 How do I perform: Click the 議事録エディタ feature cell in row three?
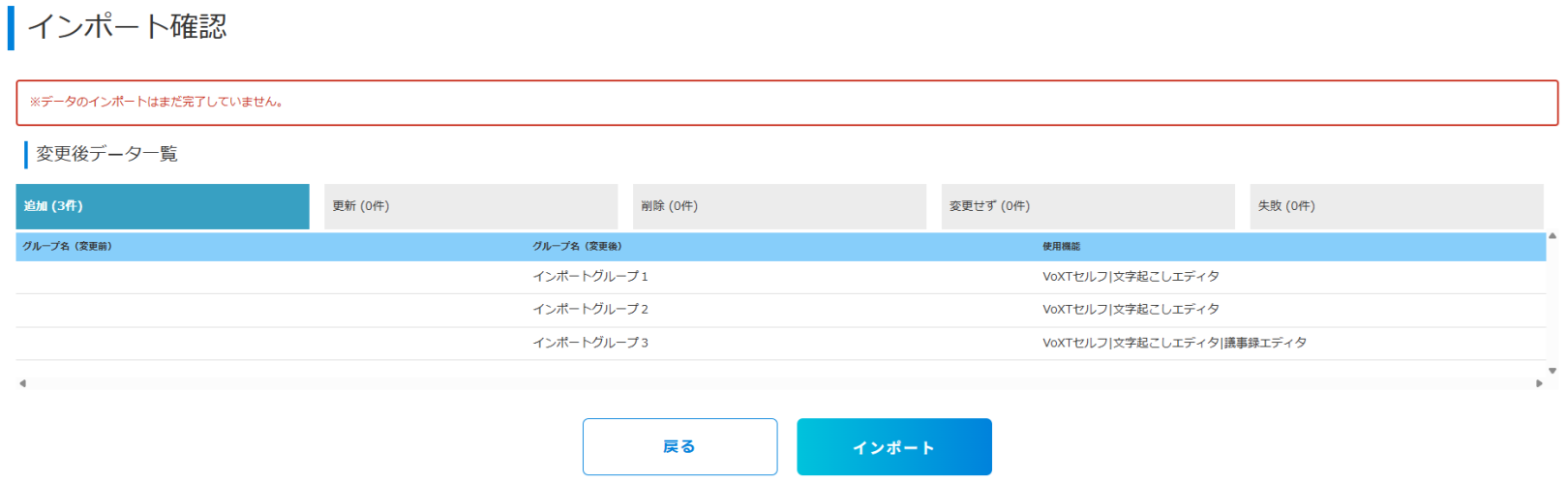pos(1266,343)
